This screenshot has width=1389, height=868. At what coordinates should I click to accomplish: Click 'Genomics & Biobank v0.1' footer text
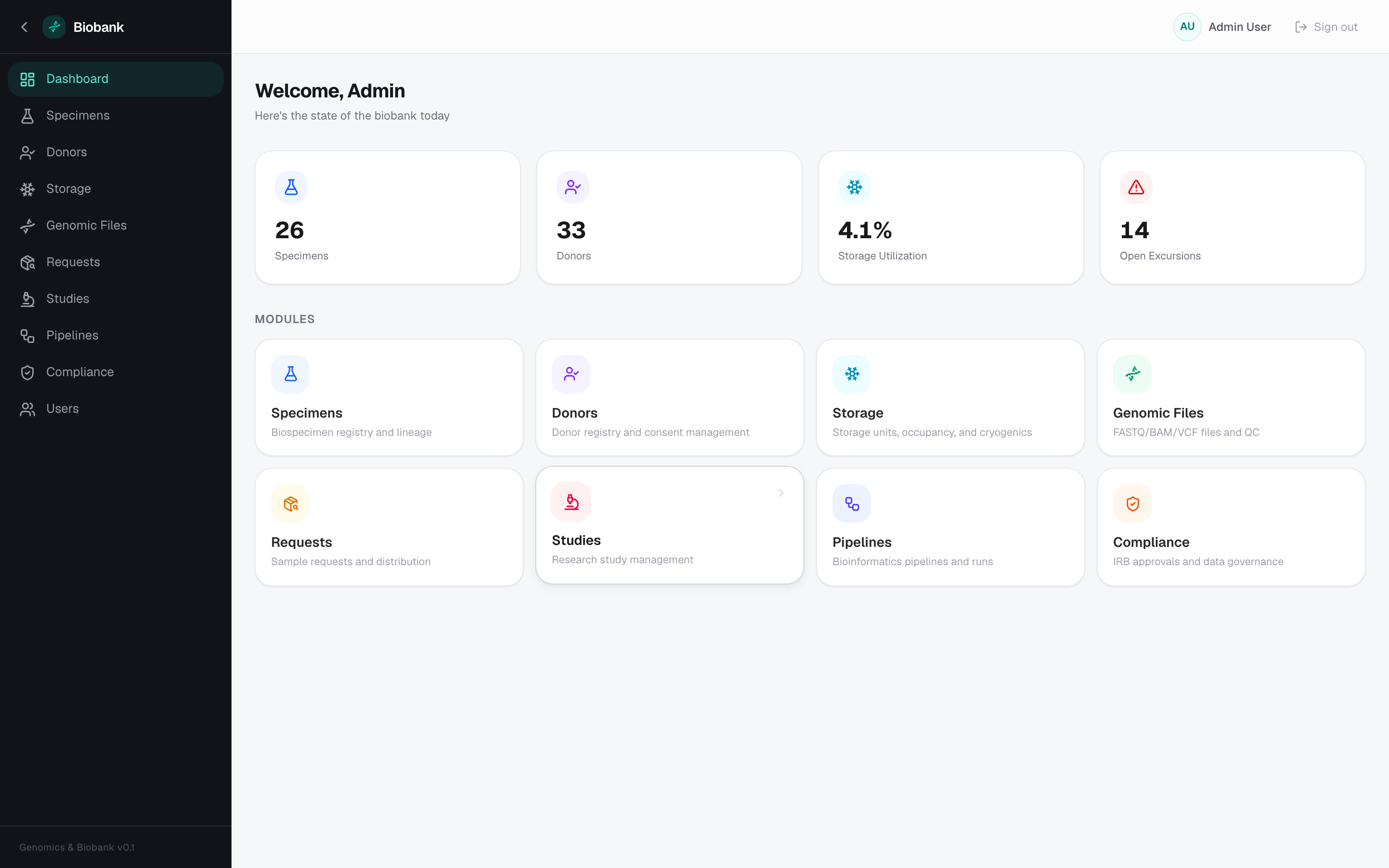pos(77,847)
